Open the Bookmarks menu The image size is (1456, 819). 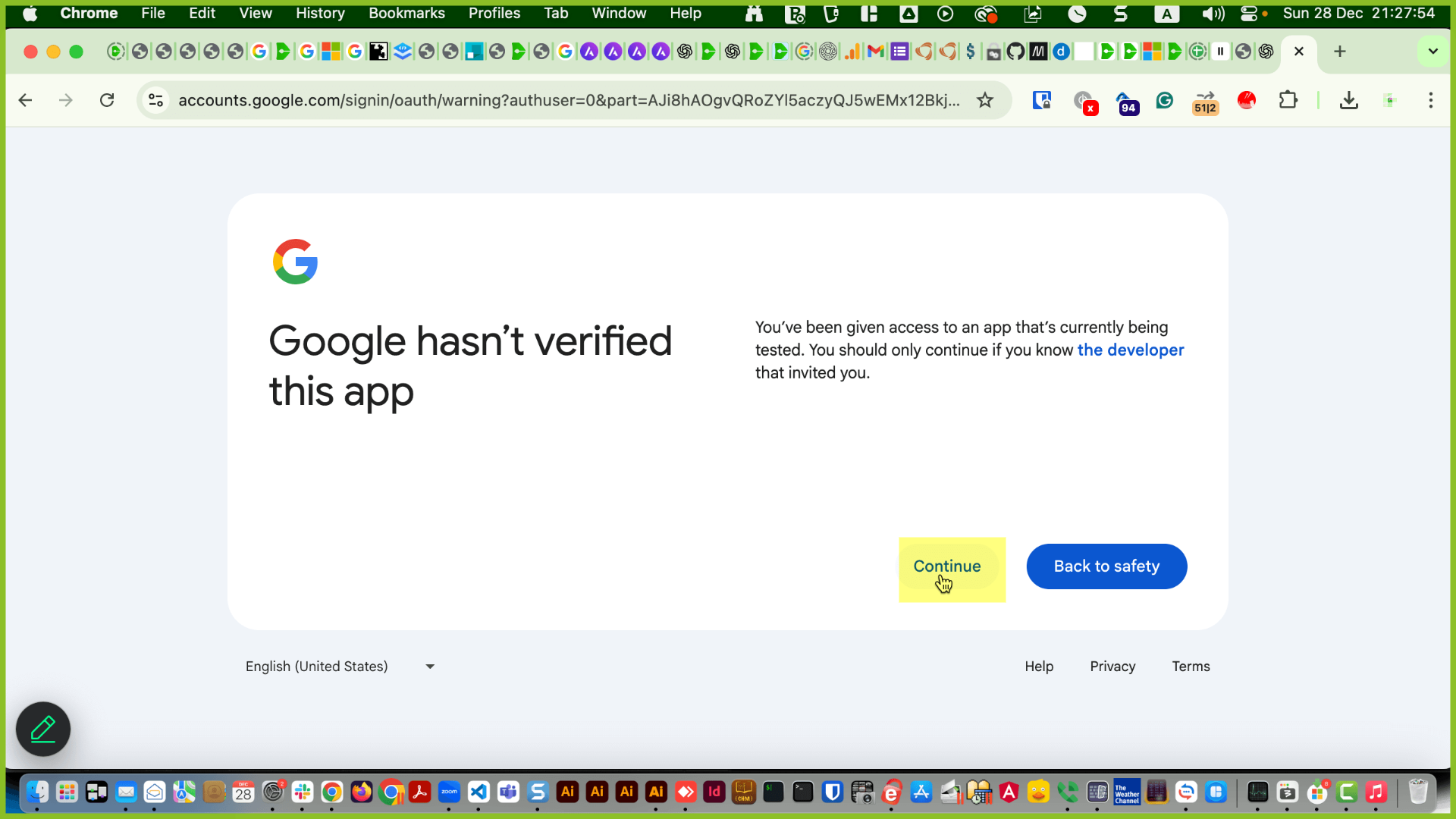pos(406,14)
